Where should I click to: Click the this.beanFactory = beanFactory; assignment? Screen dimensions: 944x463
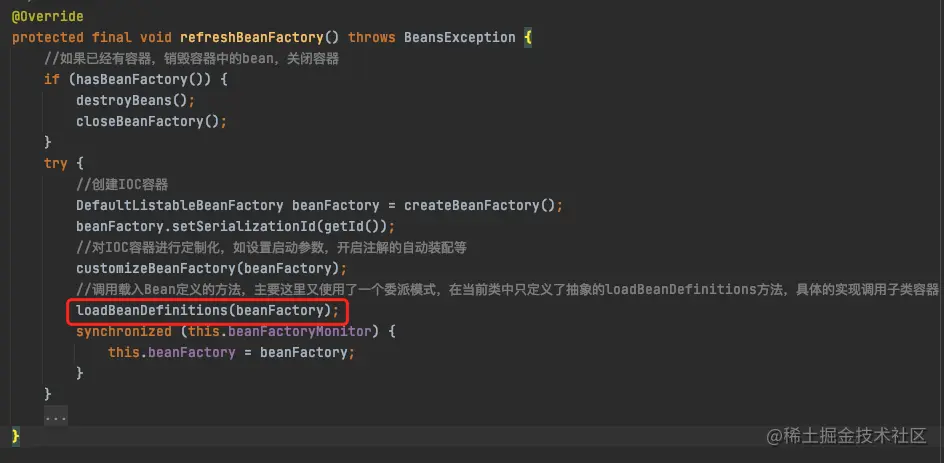[x=231, y=352]
